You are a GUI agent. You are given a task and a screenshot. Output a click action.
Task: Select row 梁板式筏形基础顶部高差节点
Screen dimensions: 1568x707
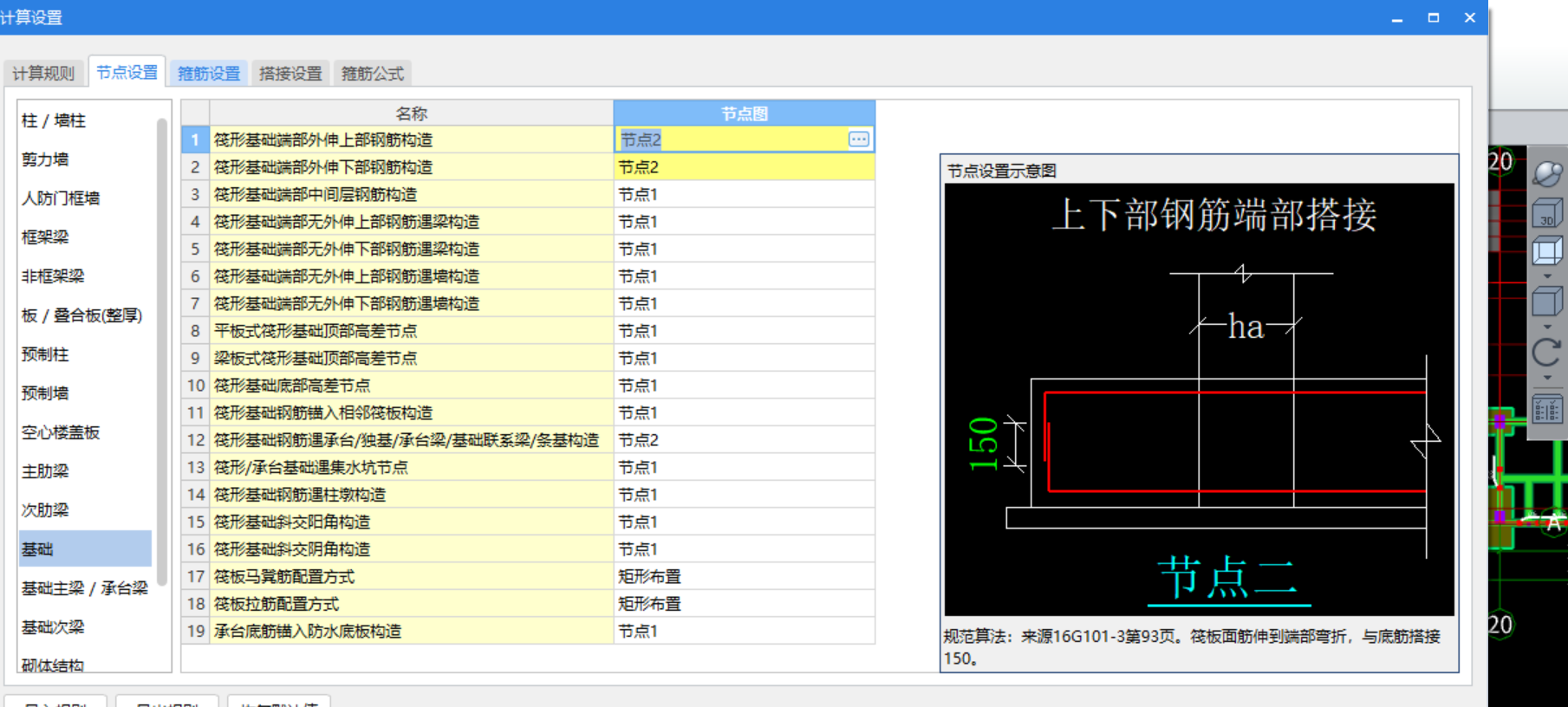click(411, 358)
